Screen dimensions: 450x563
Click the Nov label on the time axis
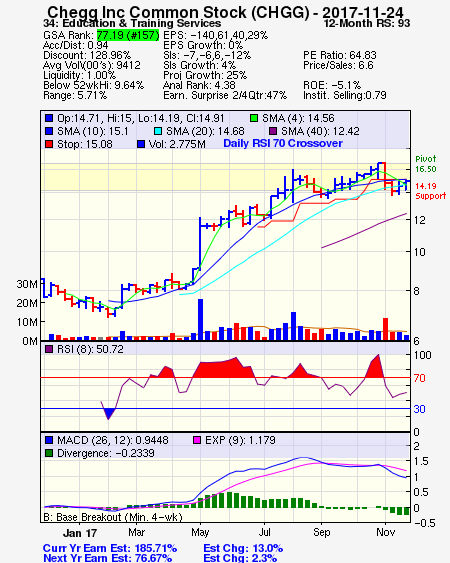pyautogui.click(x=385, y=532)
